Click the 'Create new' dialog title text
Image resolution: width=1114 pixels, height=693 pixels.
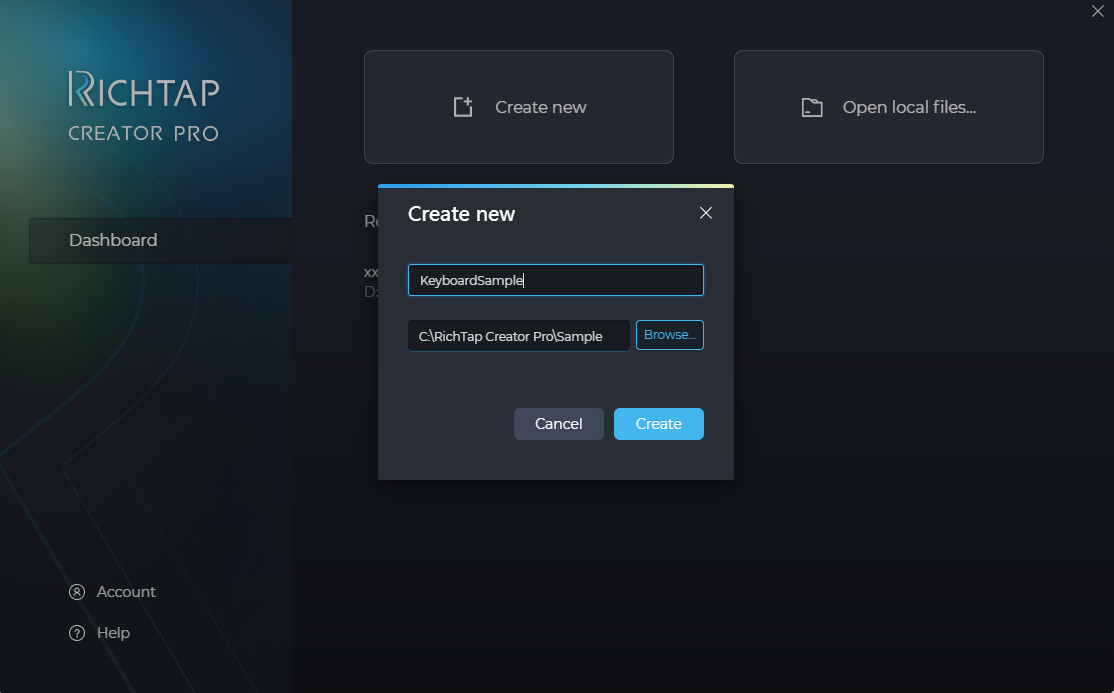(461, 214)
